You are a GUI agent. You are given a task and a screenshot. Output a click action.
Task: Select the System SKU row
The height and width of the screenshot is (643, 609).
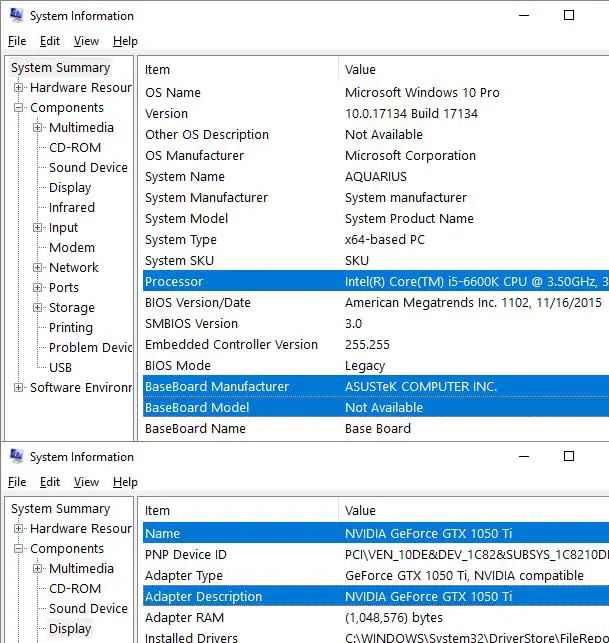pyautogui.click(x=376, y=261)
